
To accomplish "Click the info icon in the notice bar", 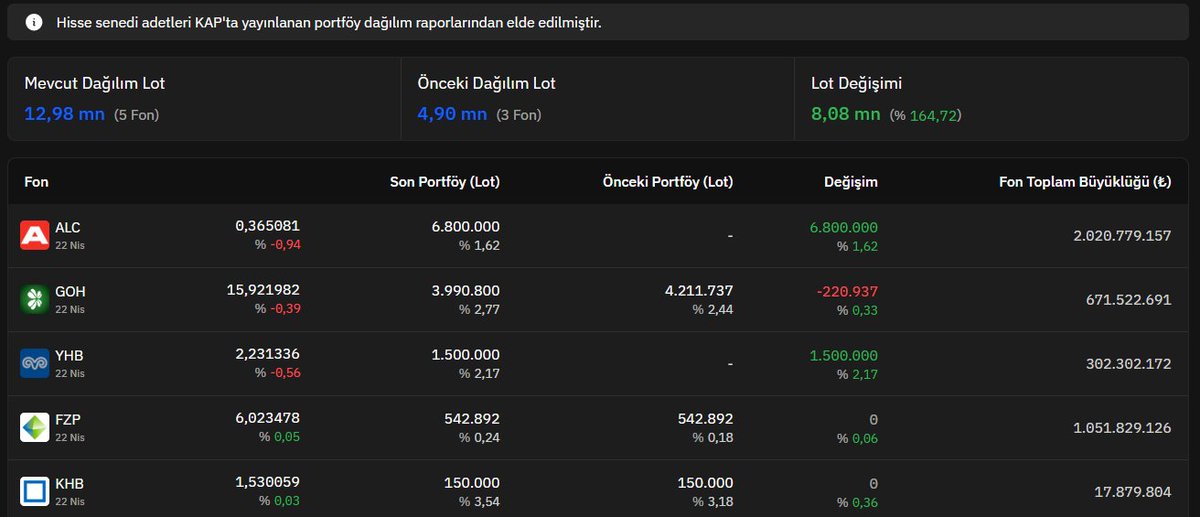I will pos(35,21).
